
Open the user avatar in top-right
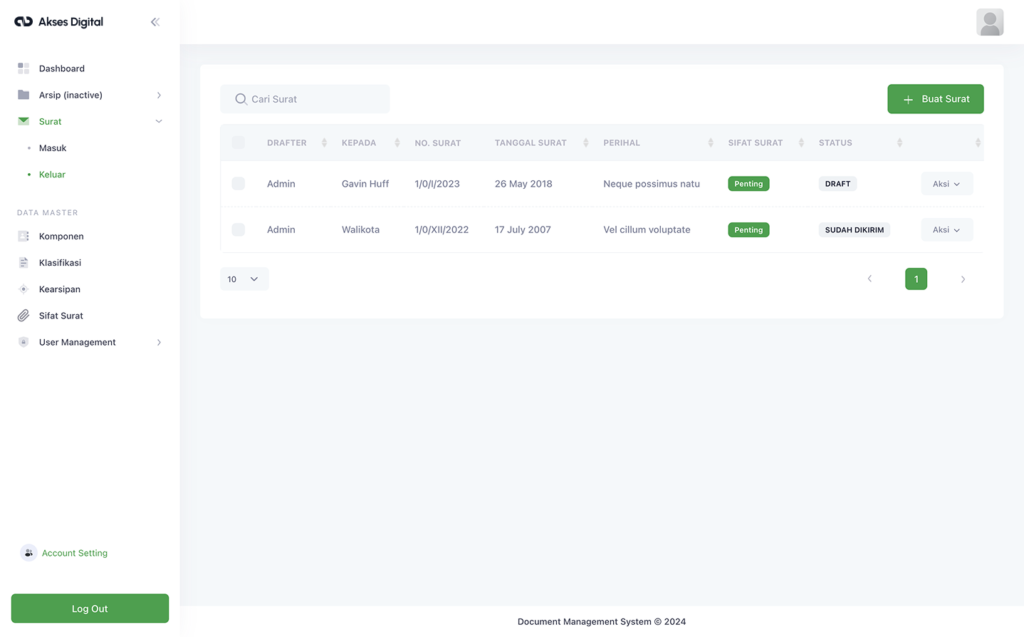pos(989,22)
